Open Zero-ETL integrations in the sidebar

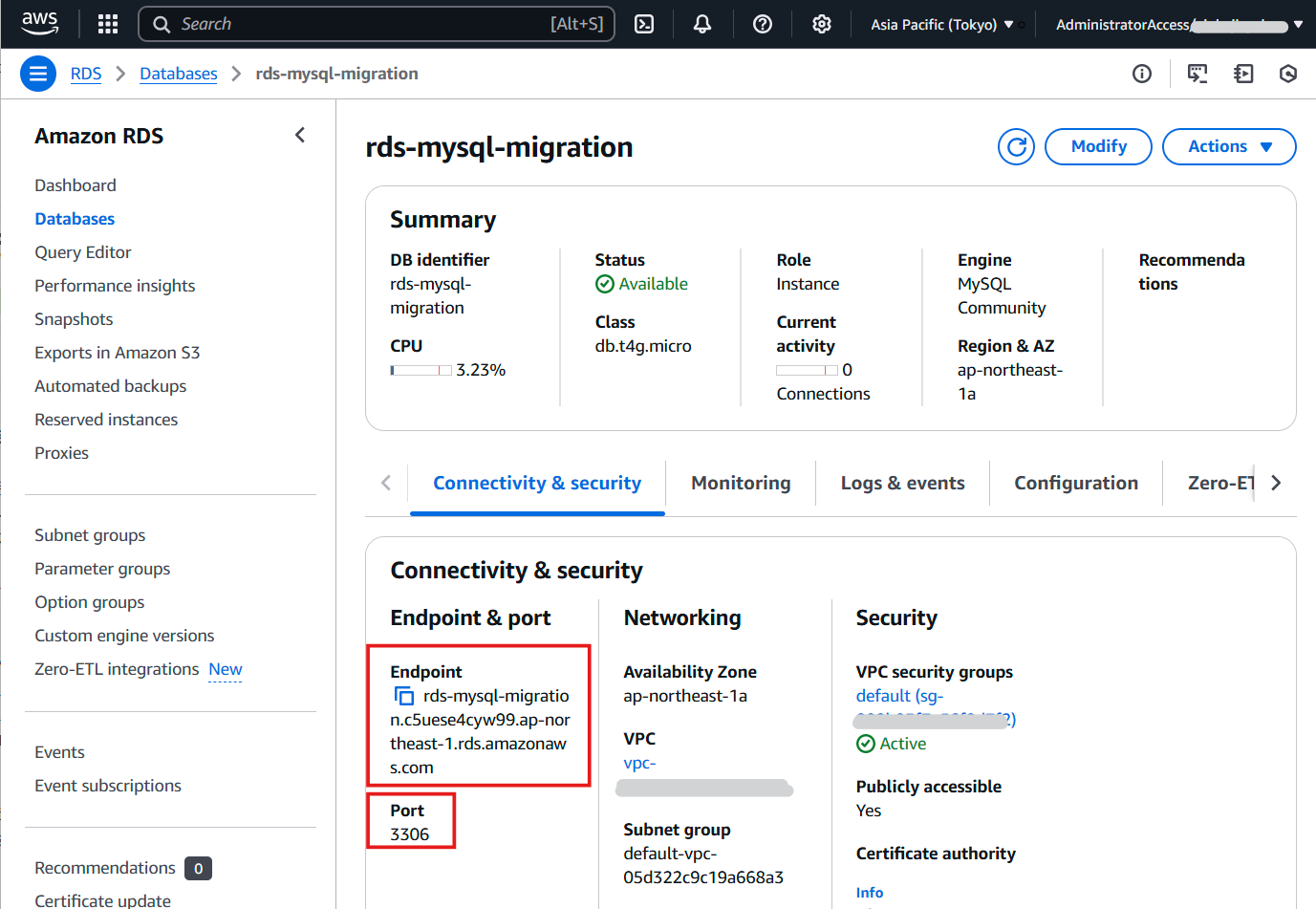(x=117, y=669)
